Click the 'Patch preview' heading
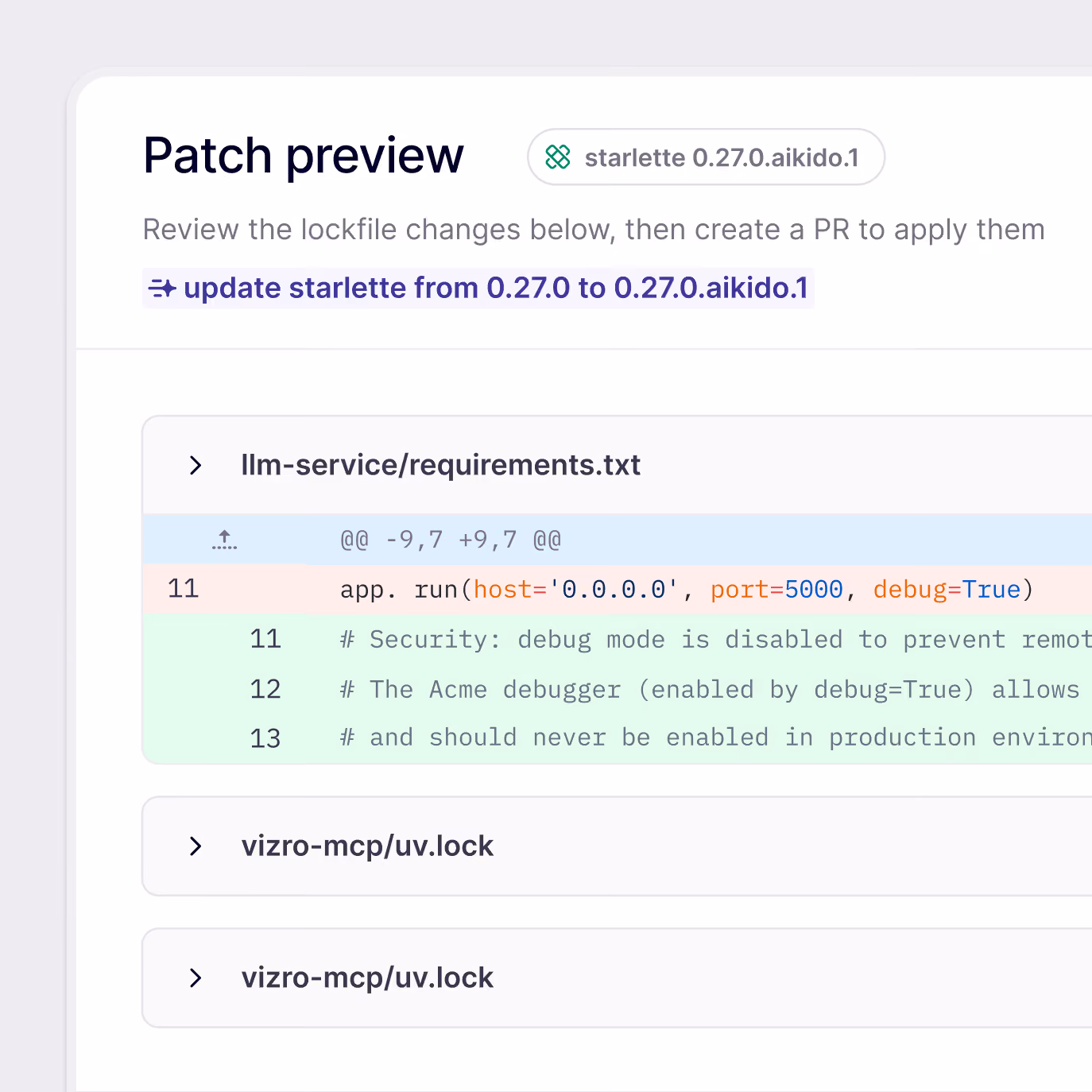Screen dimensions: 1092x1092 tap(304, 155)
